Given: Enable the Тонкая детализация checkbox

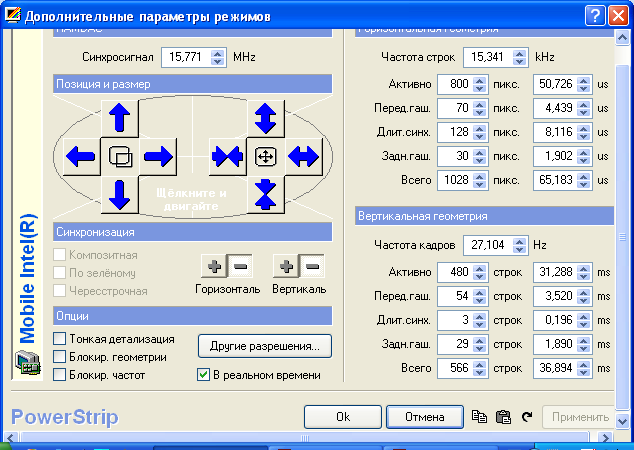Looking at the screenshot, I should (x=60, y=339).
